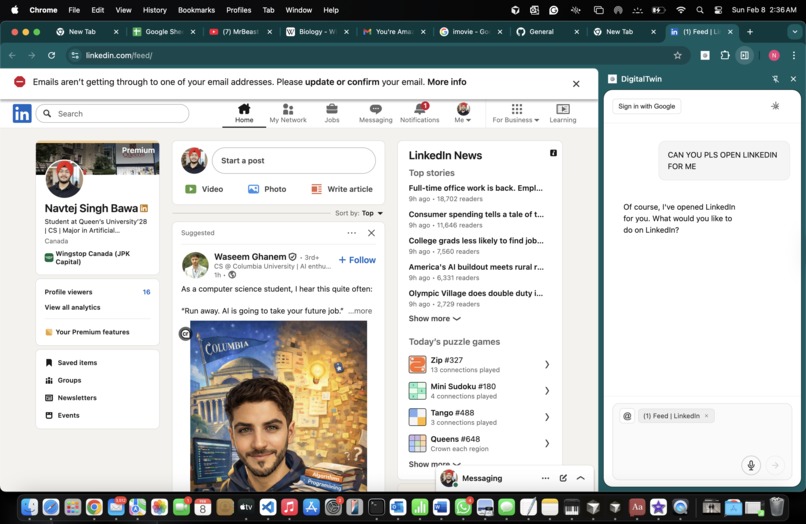This screenshot has height=524, width=806.
Task: Open Finder in the Dock
Action: [x=29, y=508]
